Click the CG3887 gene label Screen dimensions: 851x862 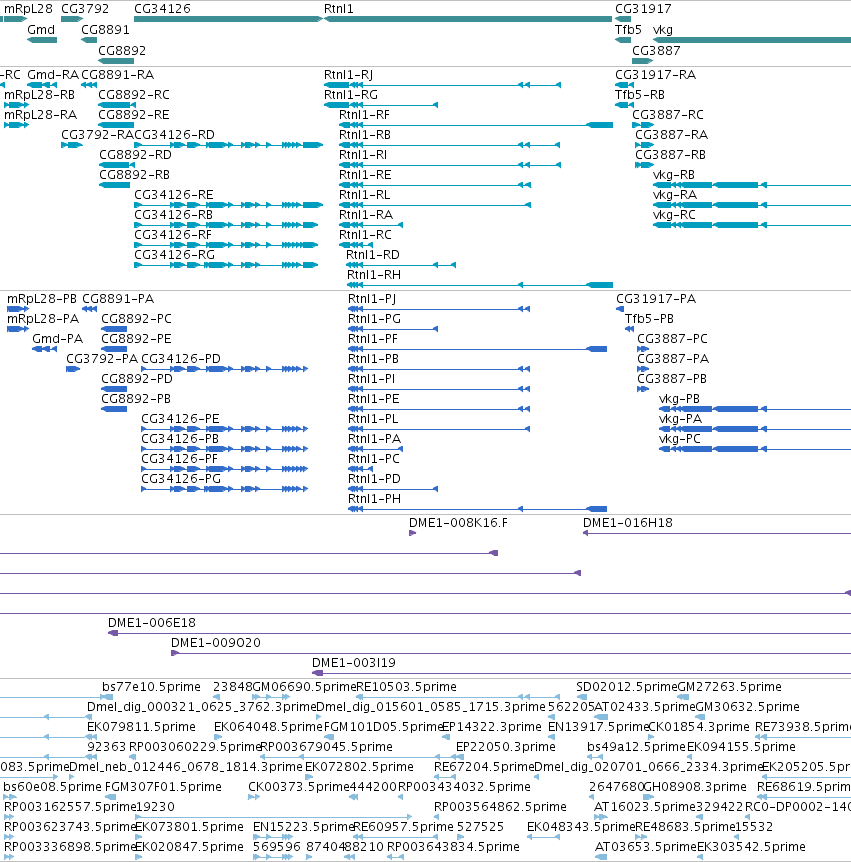tap(656, 51)
